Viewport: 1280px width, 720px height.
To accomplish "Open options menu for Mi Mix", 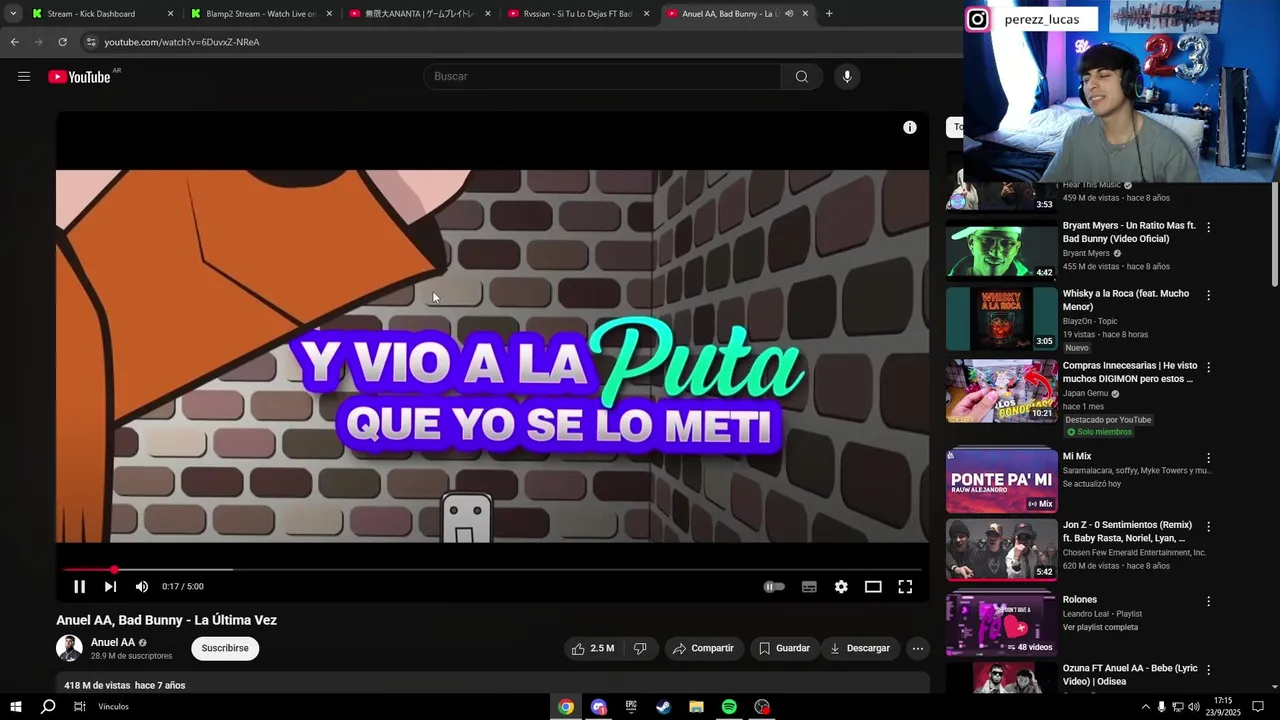I will [1208, 457].
